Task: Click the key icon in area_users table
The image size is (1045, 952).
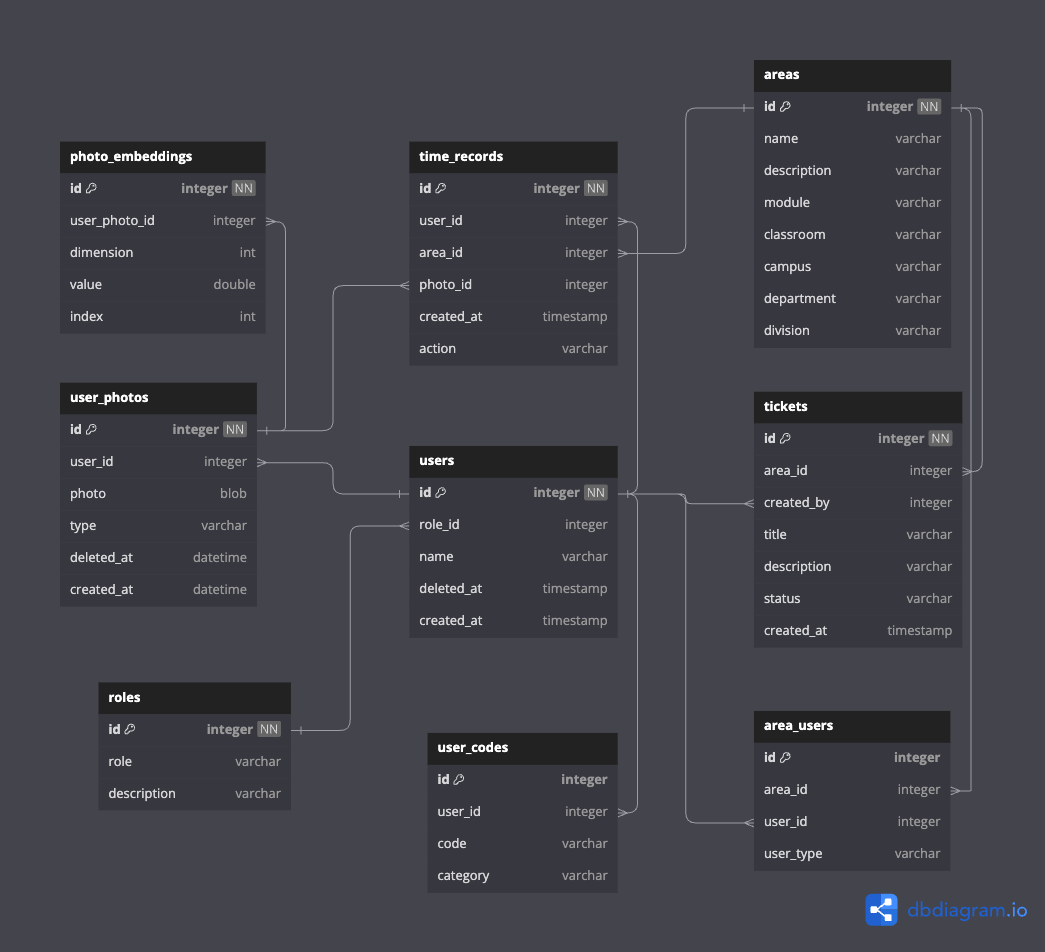Action: [785, 758]
